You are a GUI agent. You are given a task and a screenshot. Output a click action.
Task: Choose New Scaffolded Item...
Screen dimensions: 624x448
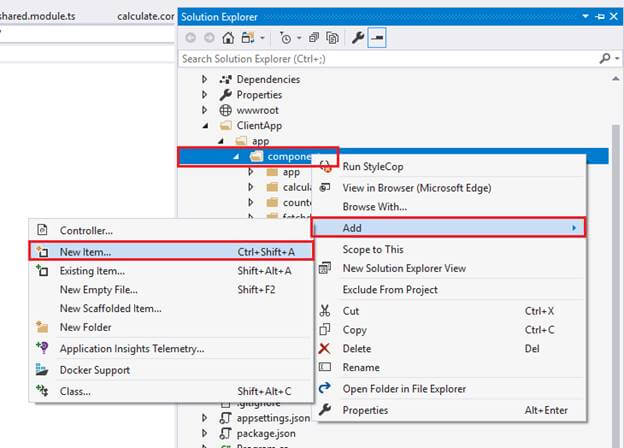(x=171, y=308)
